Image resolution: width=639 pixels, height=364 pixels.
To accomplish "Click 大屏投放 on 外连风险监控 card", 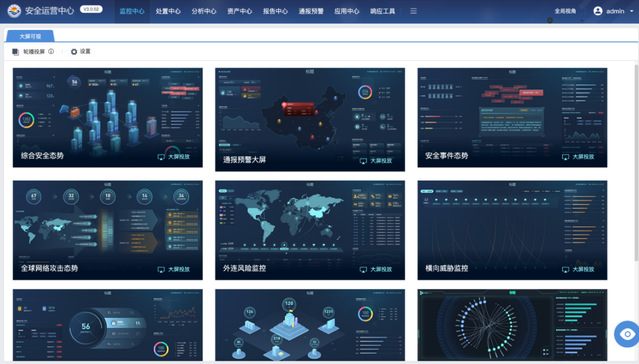I will pyautogui.click(x=376, y=269).
